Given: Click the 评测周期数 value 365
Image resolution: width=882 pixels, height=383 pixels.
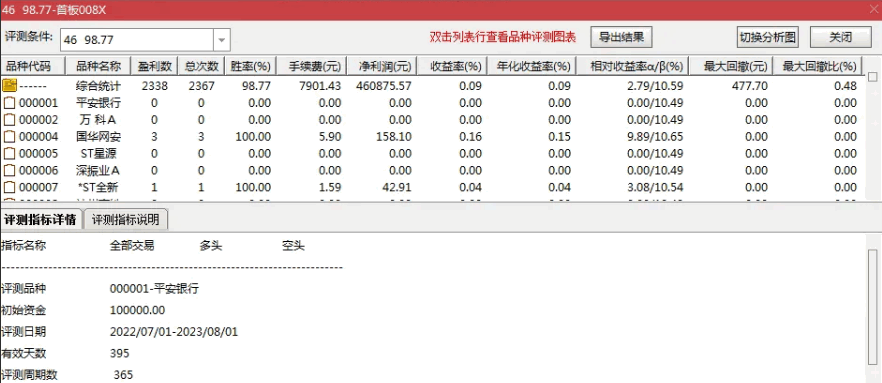Looking at the screenshot, I should pyautogui.click(x=123, y=375).
